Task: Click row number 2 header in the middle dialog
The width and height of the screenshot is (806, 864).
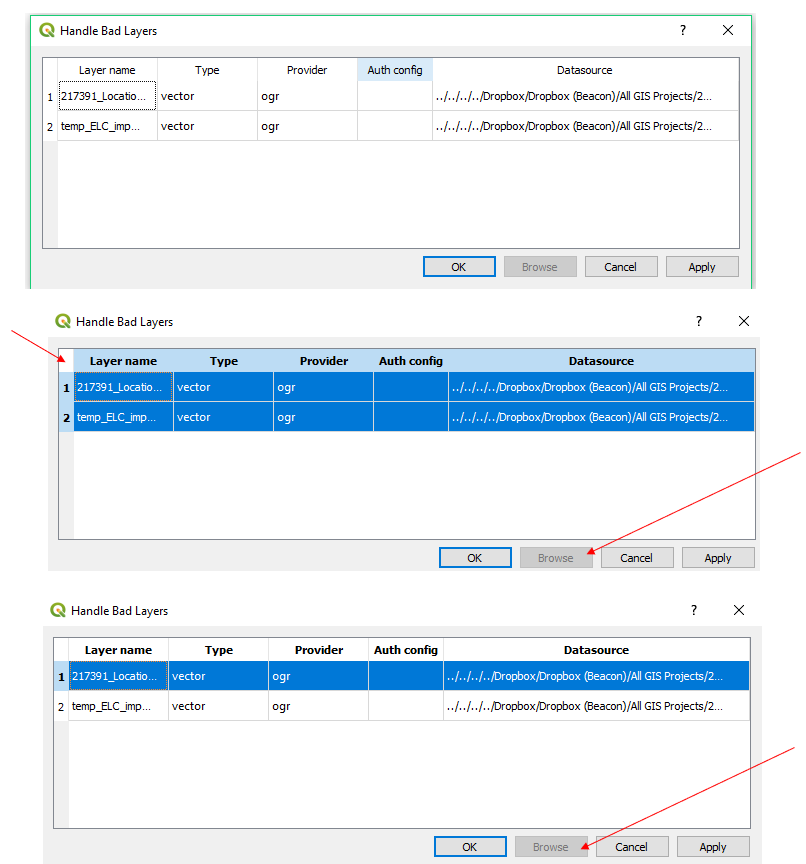Action: (x=66, y=417)
